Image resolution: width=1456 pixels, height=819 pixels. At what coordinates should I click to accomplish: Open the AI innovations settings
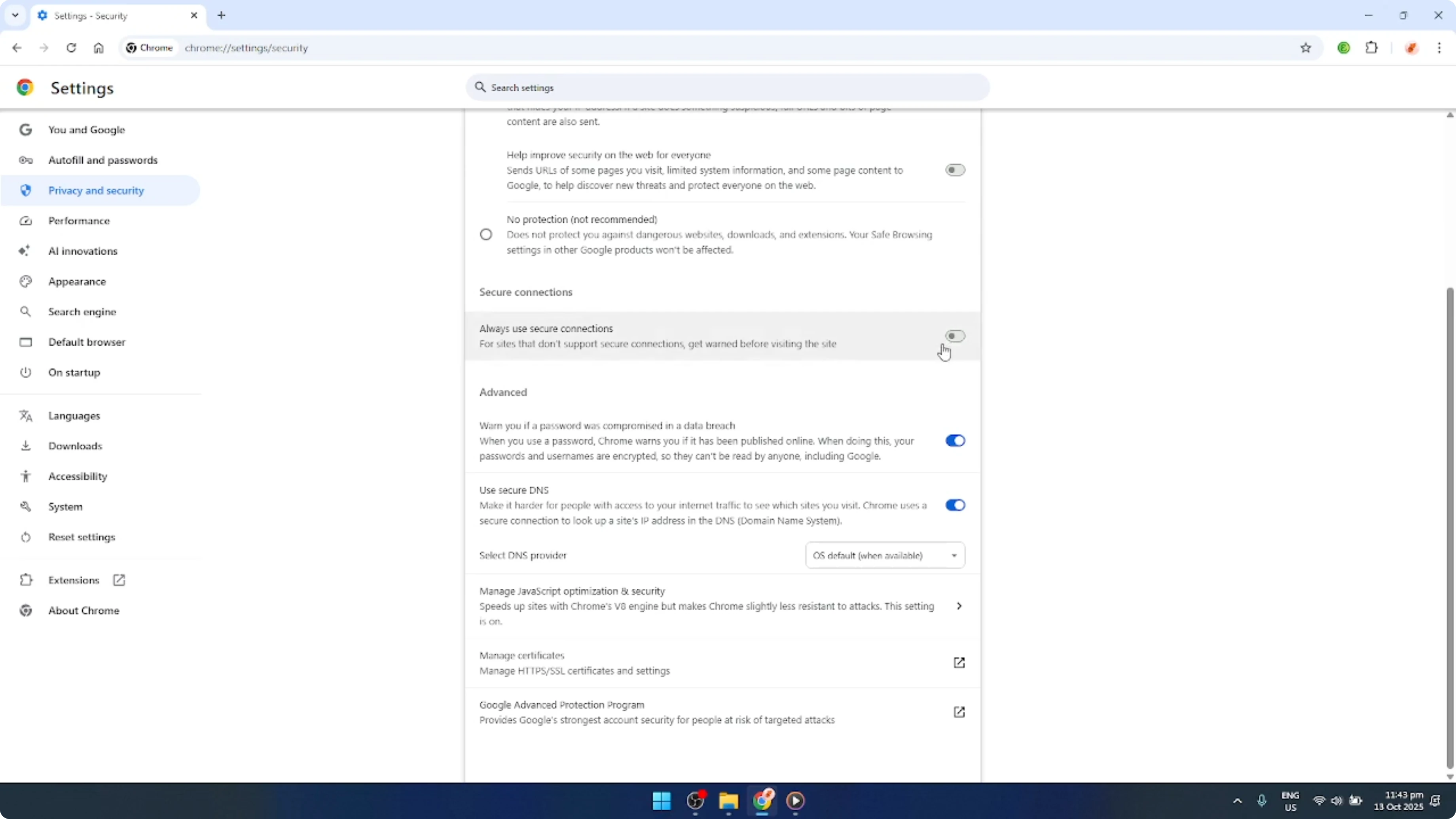point(83,251)
